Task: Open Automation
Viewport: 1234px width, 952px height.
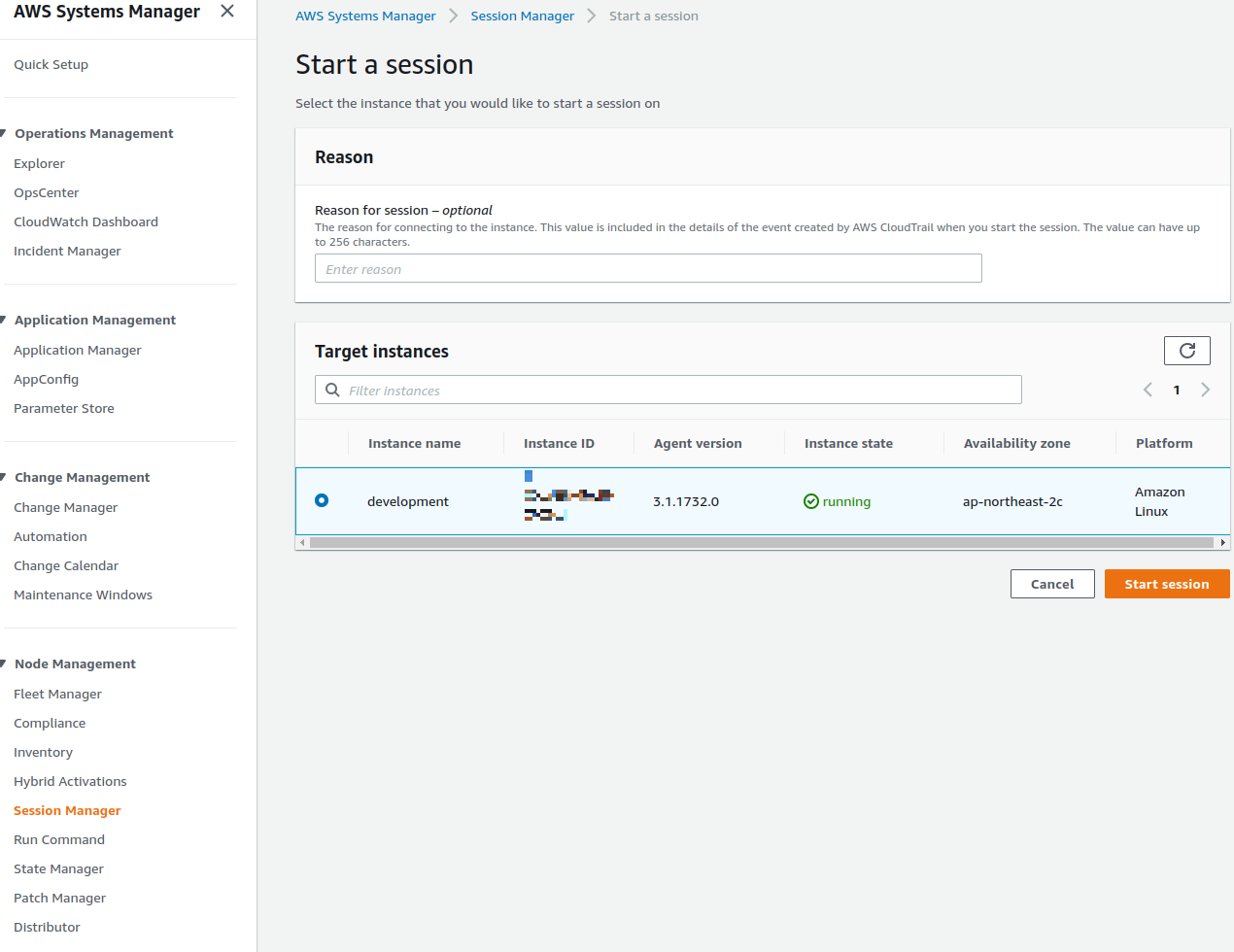Action: coord(50,536)
